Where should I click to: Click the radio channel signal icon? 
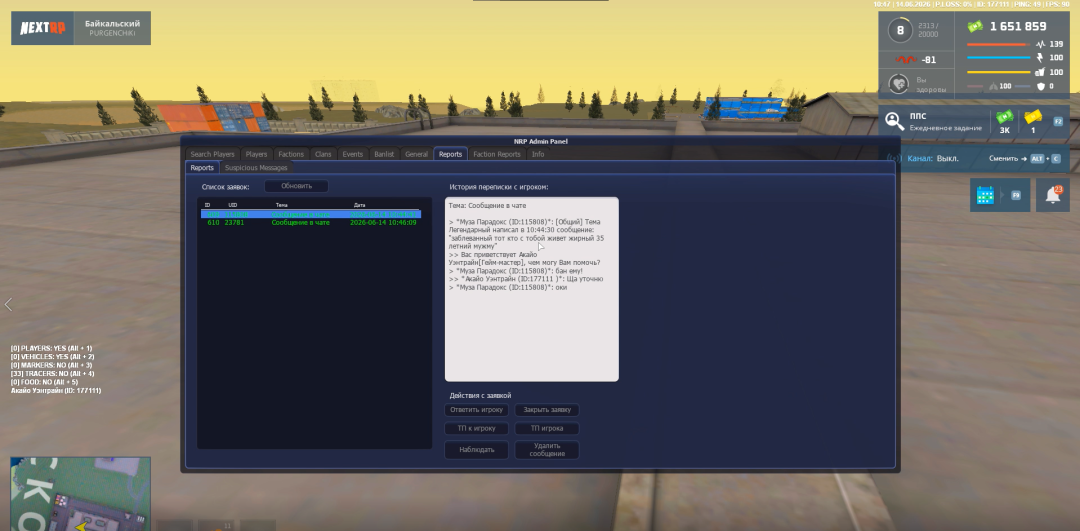[895, 158]
